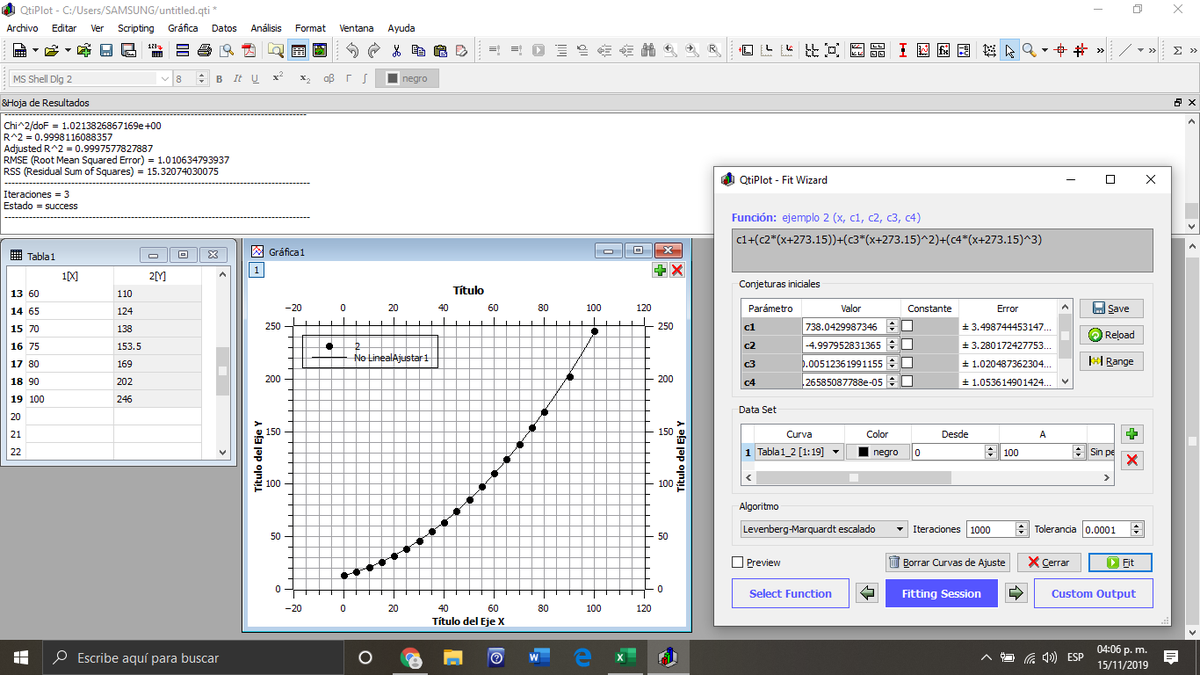Screen dimensions: 1200x675
Task: Click the c1 value spinner arrows
Action: [892, 326]
